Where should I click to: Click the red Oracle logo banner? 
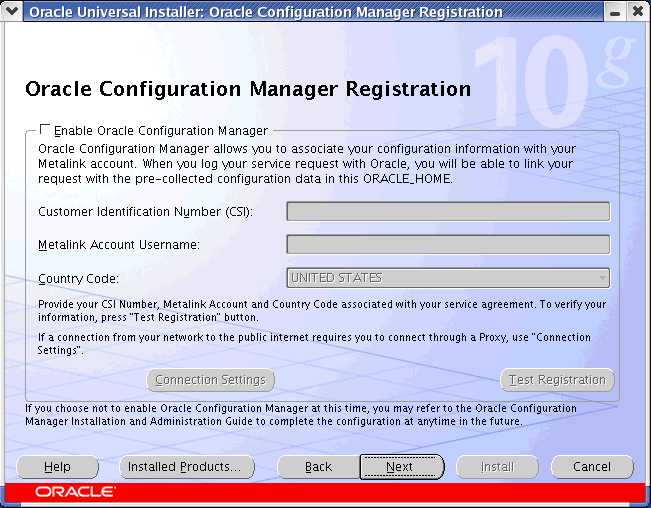[75, 492]
